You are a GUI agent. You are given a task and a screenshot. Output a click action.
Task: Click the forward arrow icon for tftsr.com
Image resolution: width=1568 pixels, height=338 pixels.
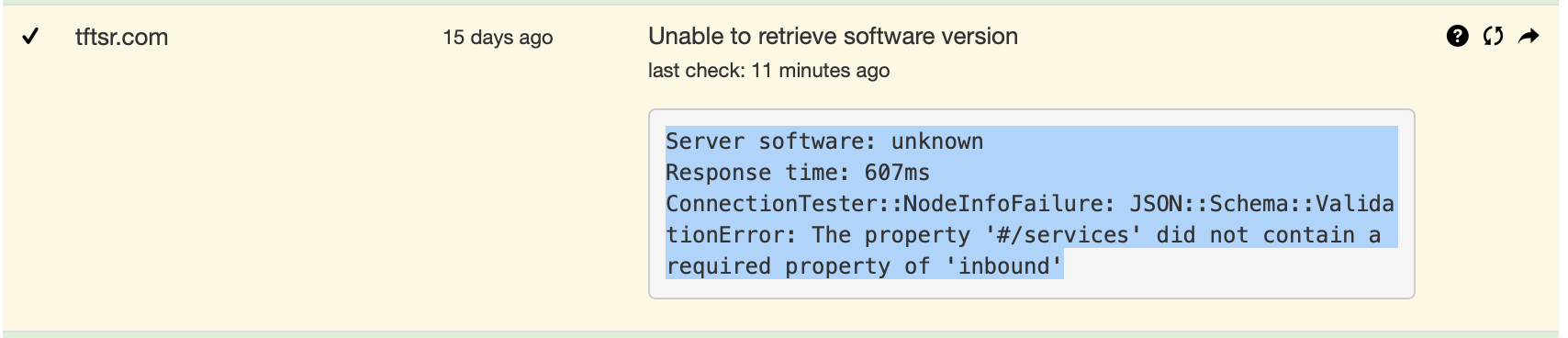1529,36
